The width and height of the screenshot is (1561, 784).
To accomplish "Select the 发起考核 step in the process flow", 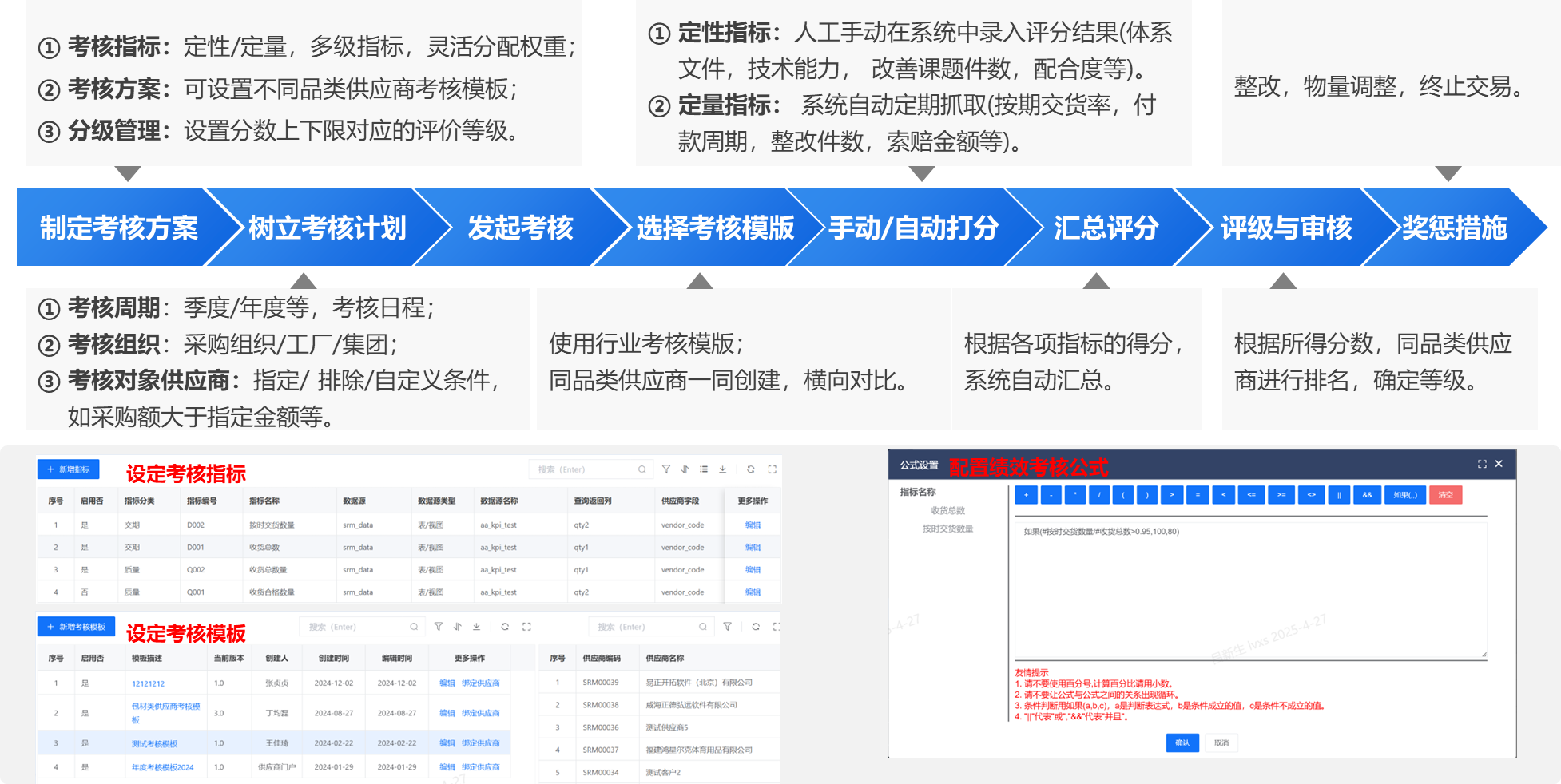I will click(x=519, y=229).
